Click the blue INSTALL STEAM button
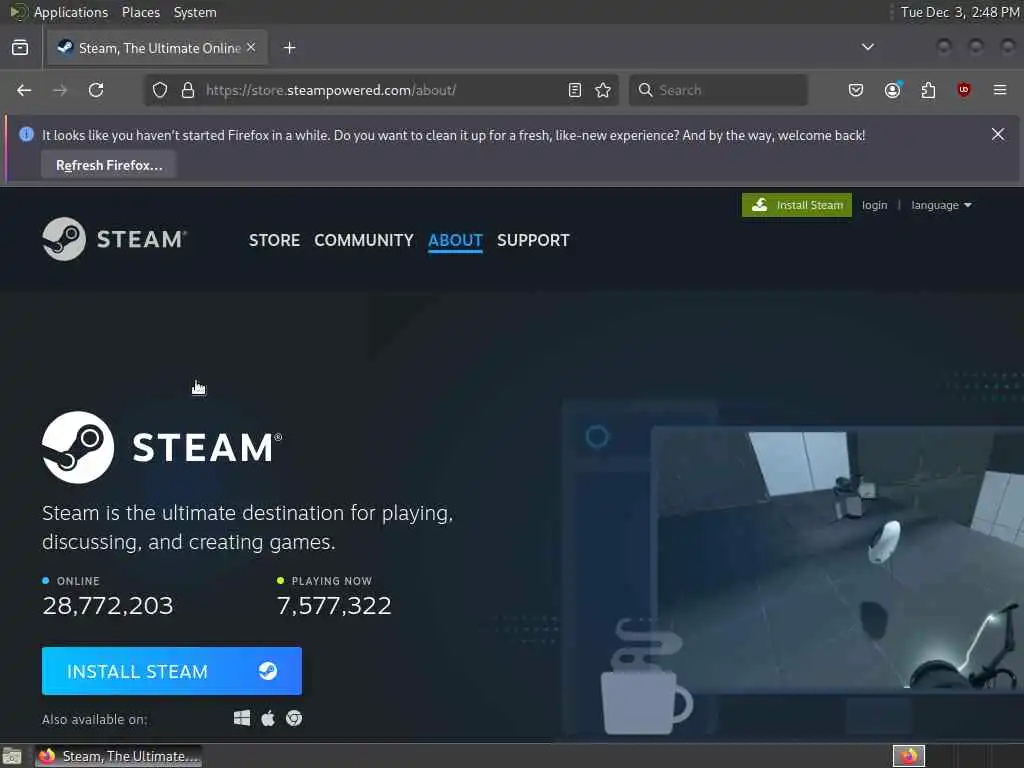Viewport: 1024px width, 768px height. (172, 671)
